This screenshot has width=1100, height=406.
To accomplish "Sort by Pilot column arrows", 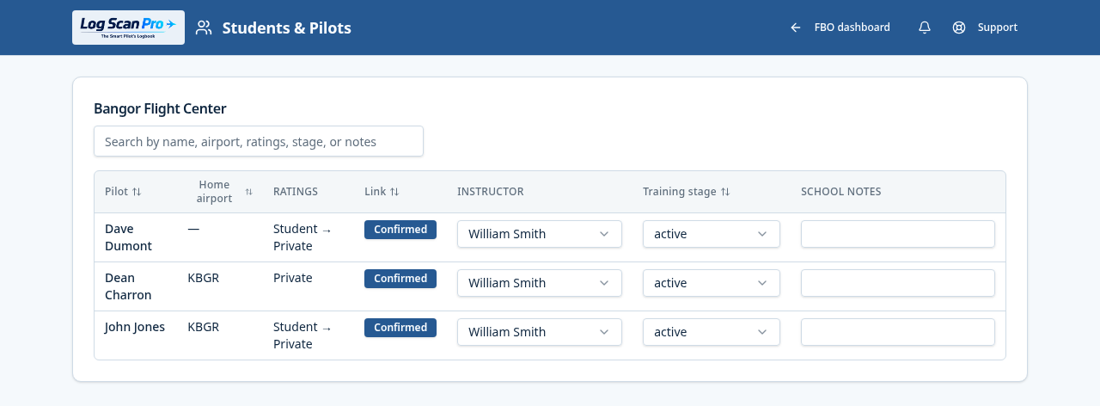I will click(137, 191).
